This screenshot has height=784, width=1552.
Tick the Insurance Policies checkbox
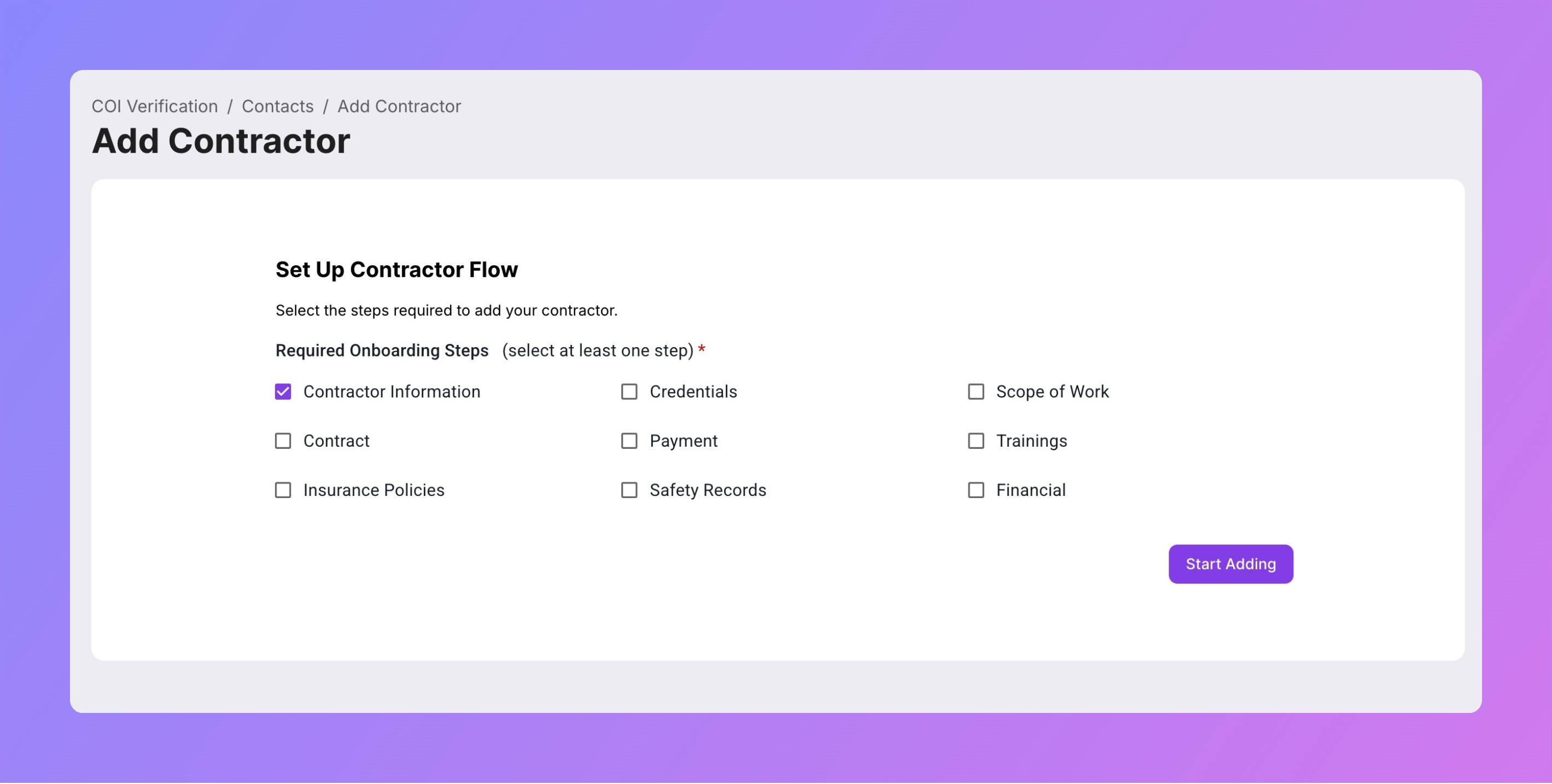(283, 491)
